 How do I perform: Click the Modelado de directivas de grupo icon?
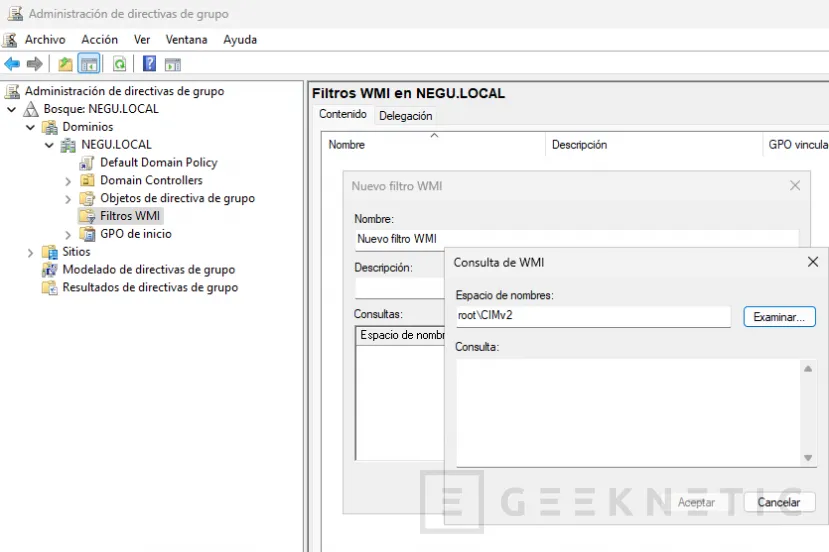(50, 270)
